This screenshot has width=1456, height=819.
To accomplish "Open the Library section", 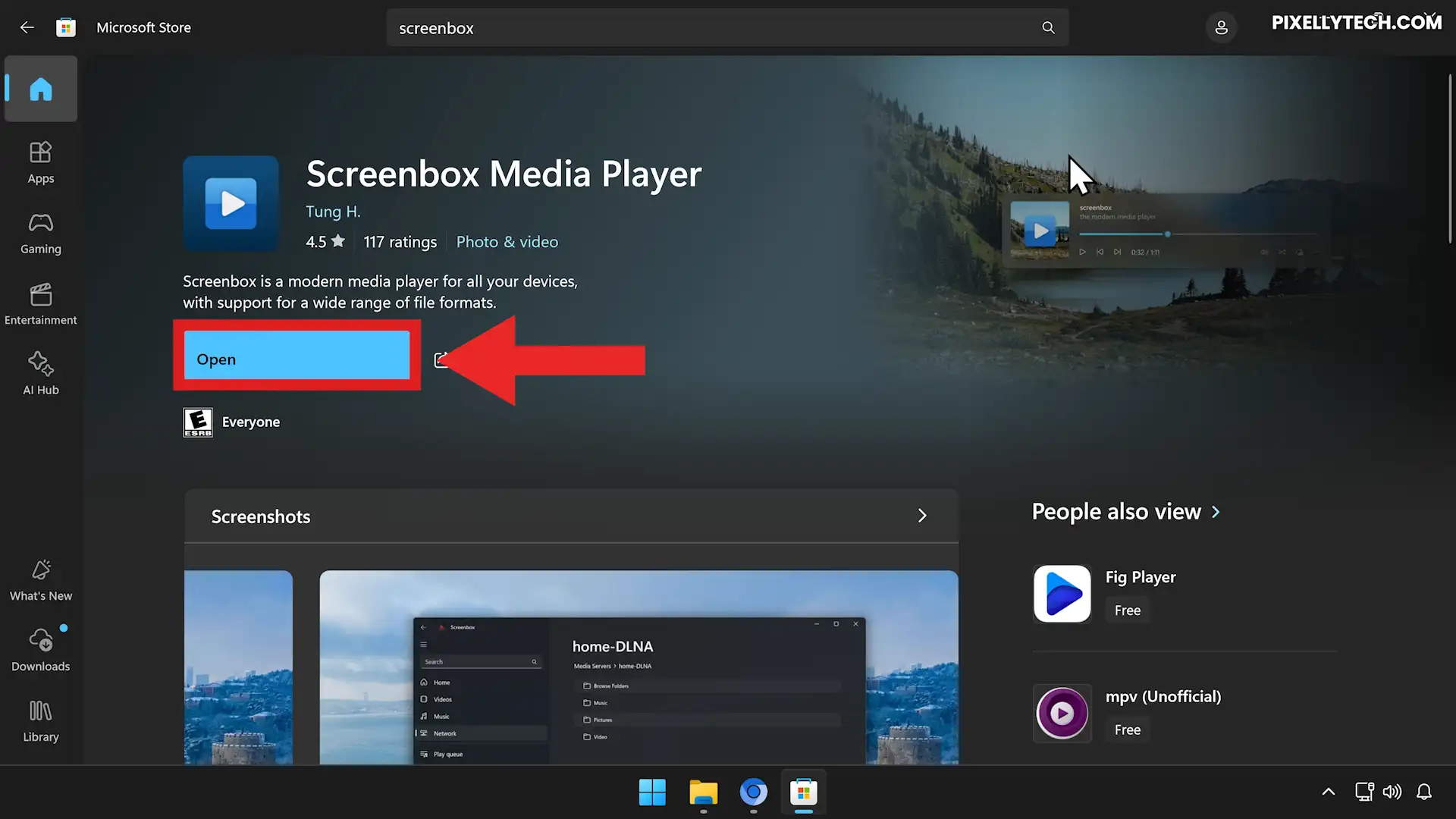I will (41, 720).
